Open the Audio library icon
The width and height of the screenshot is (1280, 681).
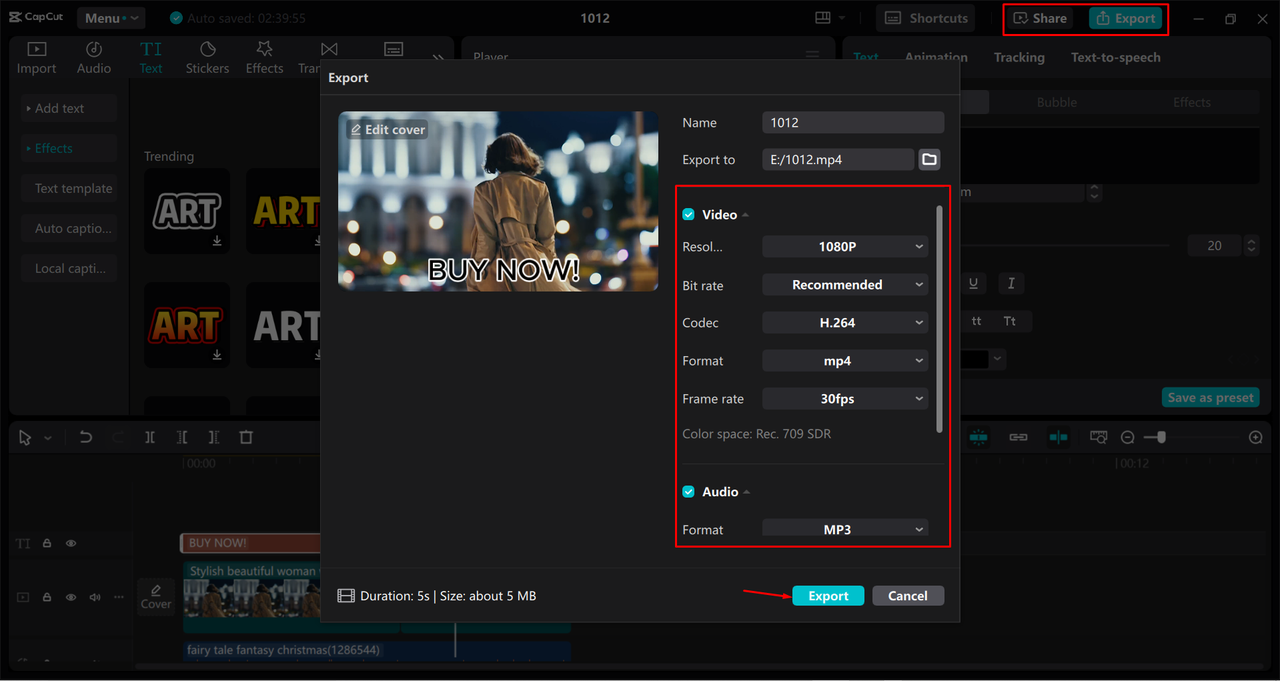[94, 58]
